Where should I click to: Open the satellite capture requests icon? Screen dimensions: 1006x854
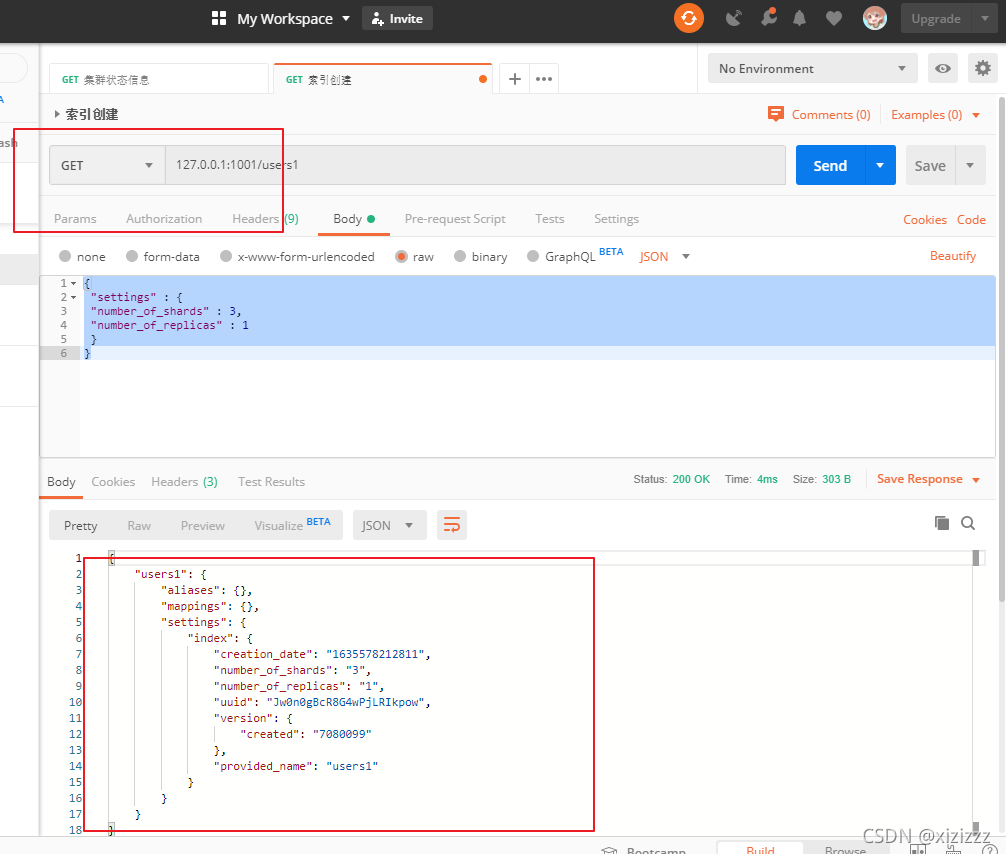[733, 18]
